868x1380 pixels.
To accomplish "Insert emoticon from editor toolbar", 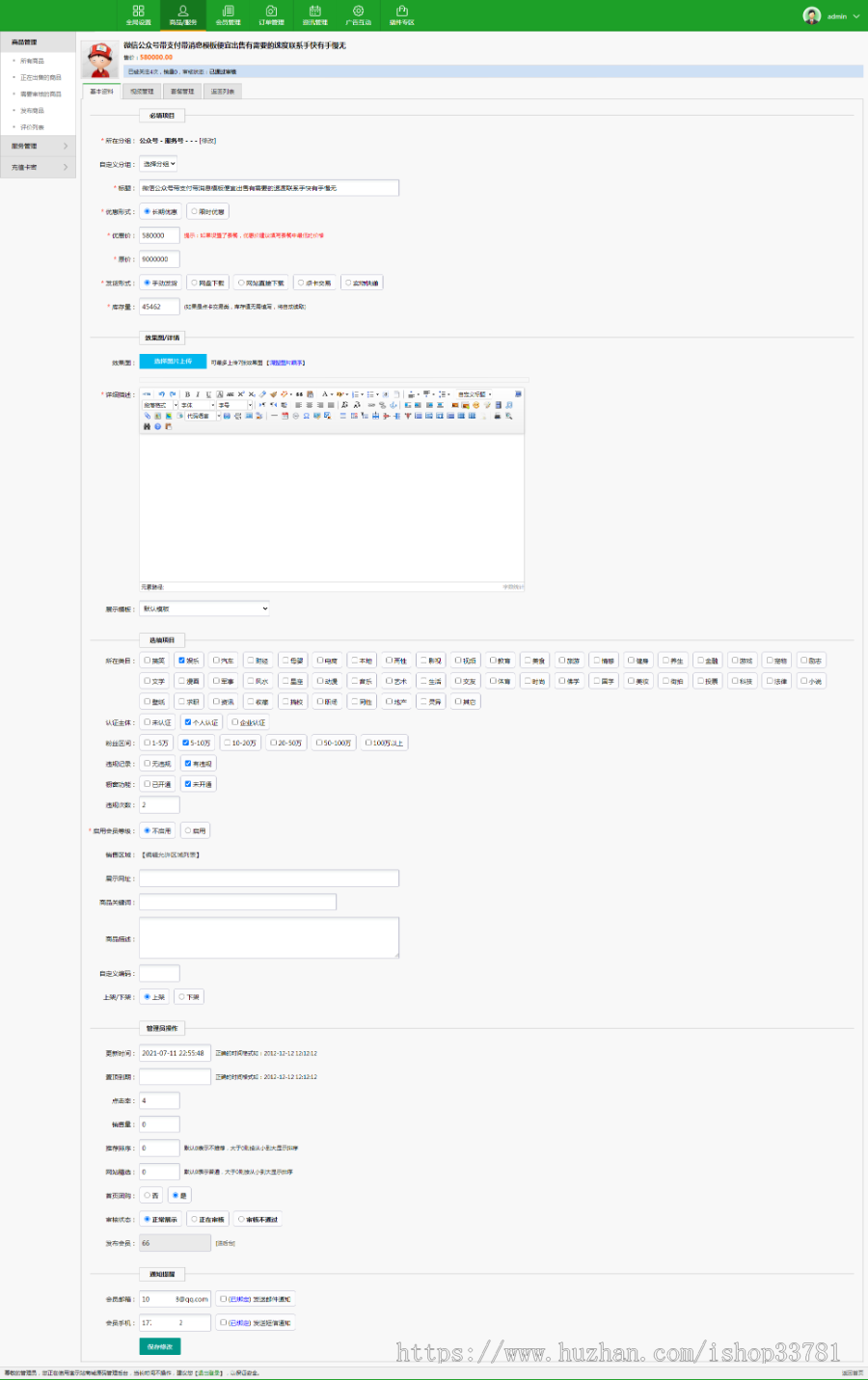I will pos(475,405).
